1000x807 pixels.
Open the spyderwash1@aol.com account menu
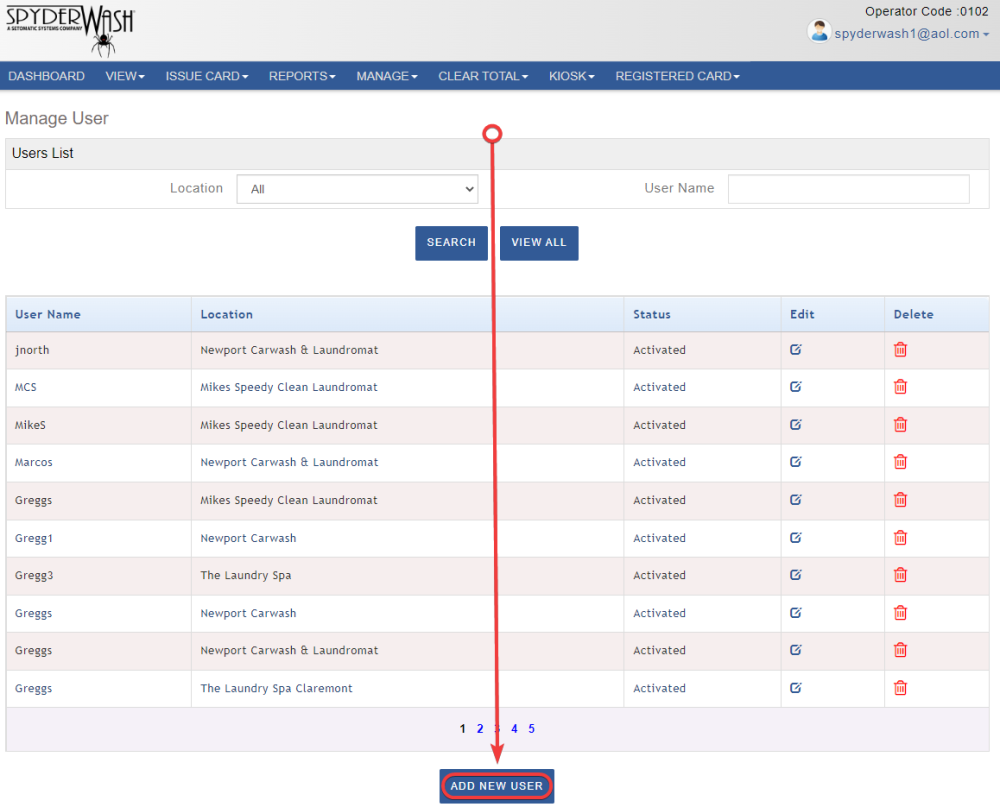(911, 34)
